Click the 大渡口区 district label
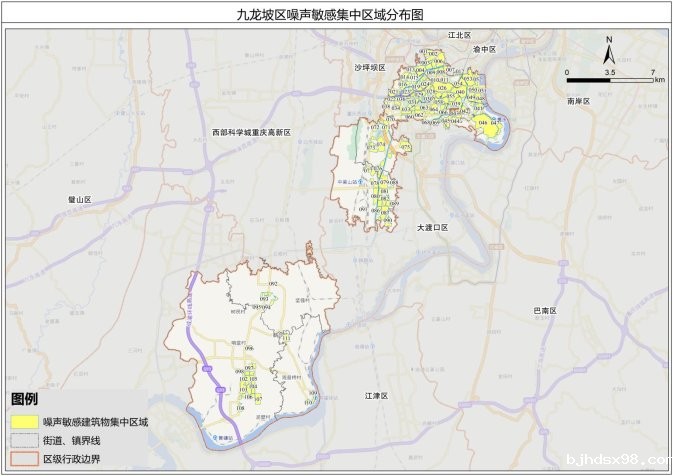 [433, 228]
